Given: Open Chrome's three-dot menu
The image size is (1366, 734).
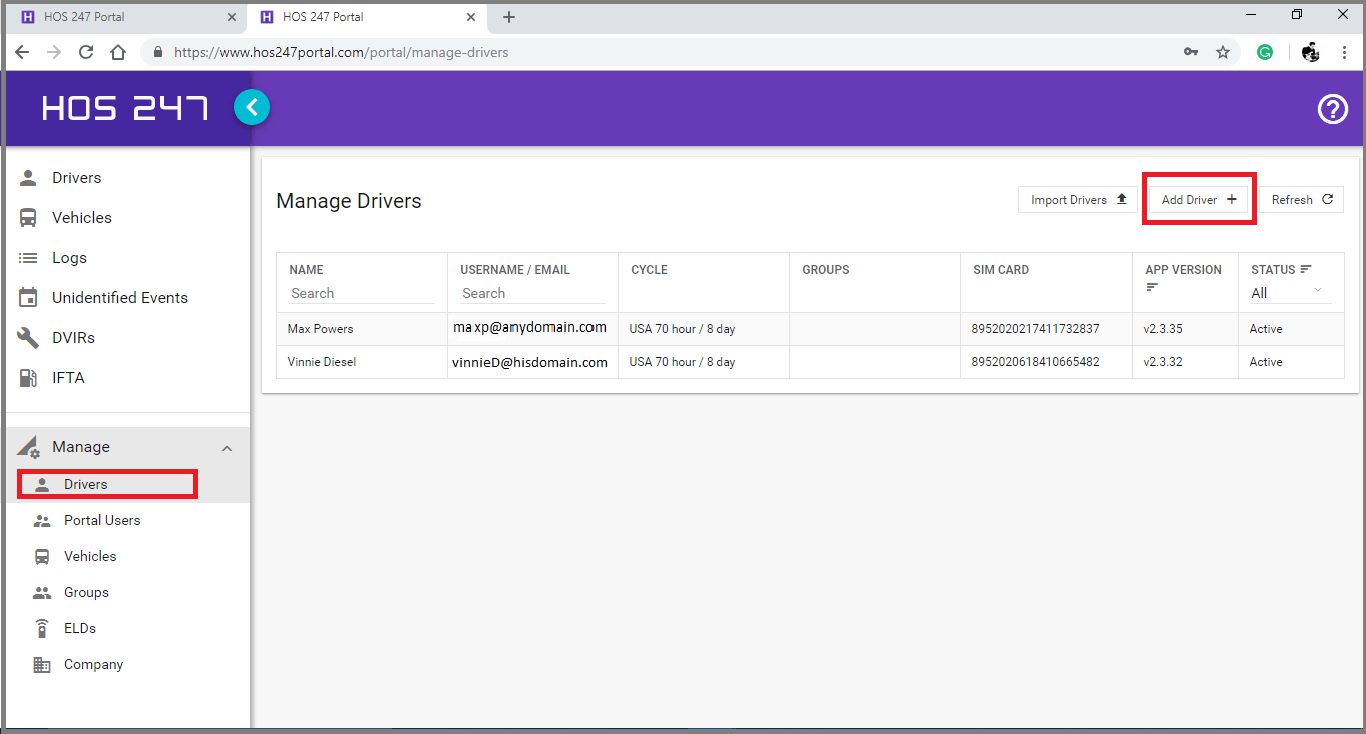Looking at the screenshot, I should [1345, 51].
